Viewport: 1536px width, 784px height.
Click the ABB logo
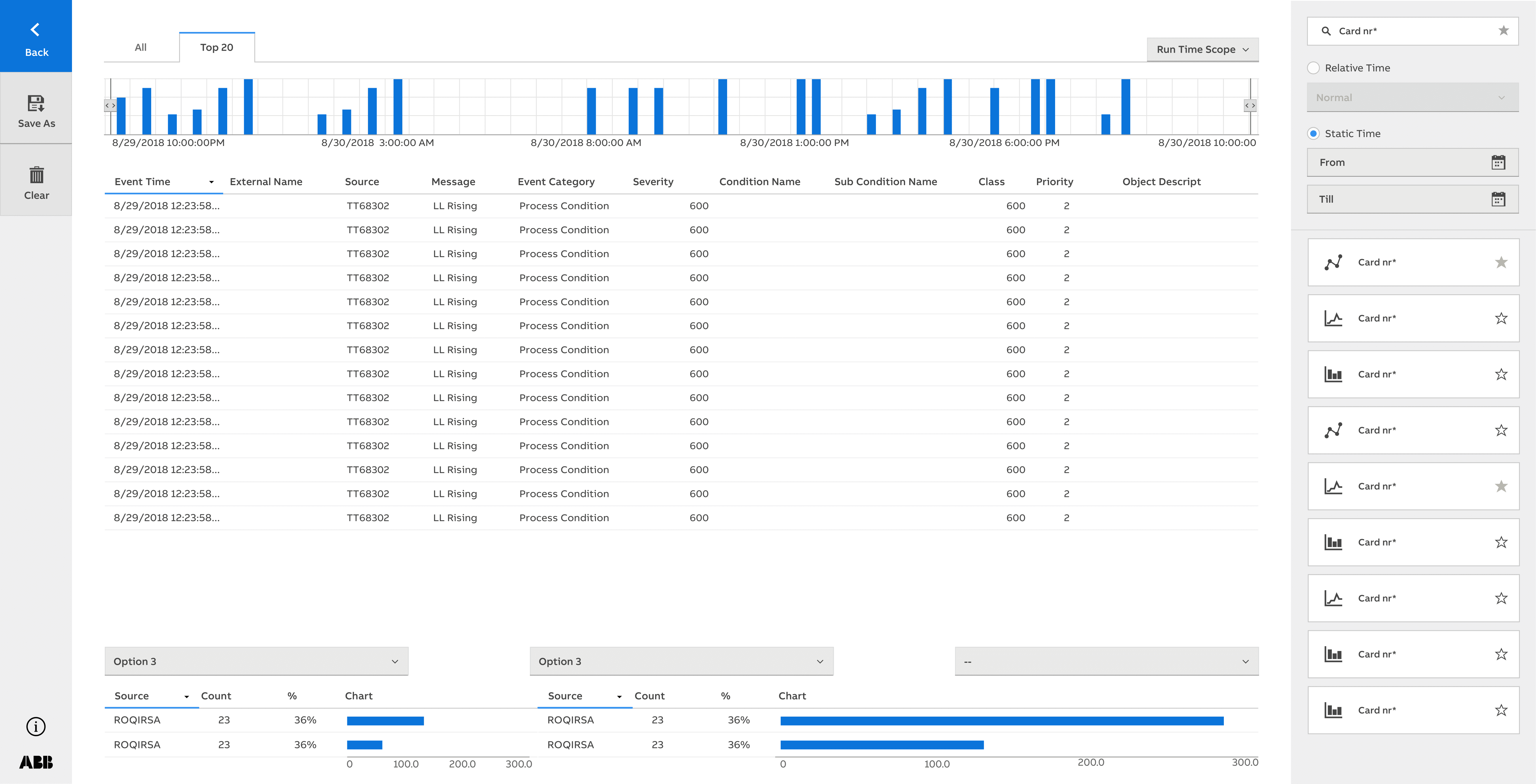[36, 762]
